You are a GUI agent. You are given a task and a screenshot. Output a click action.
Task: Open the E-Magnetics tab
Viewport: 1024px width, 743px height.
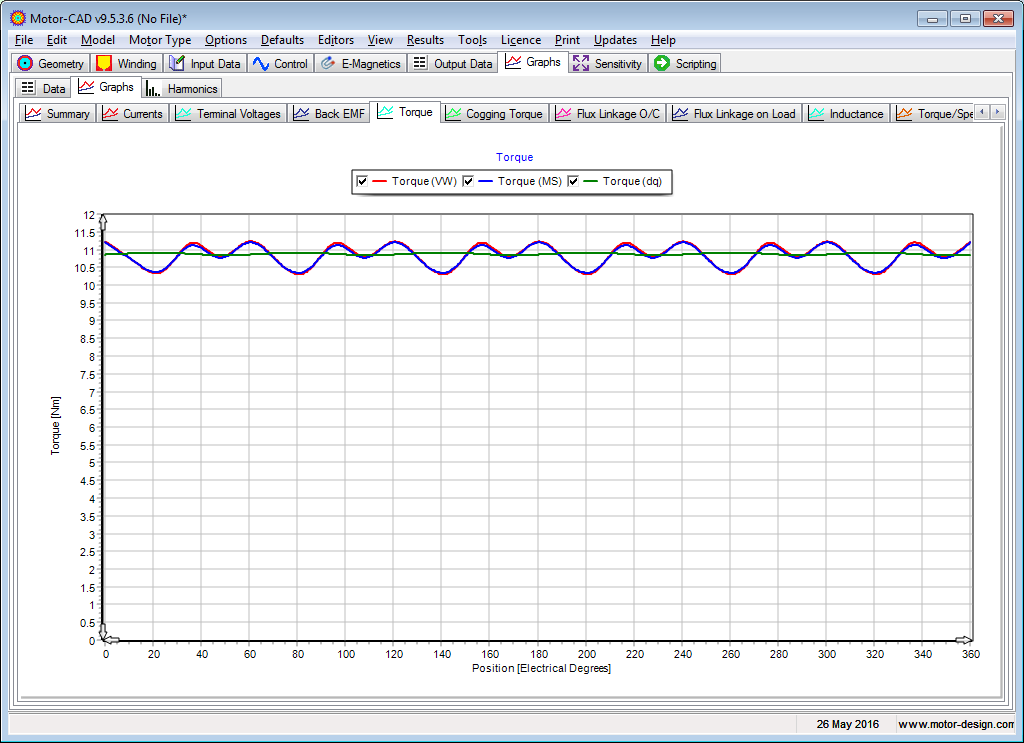coord(360,63)
